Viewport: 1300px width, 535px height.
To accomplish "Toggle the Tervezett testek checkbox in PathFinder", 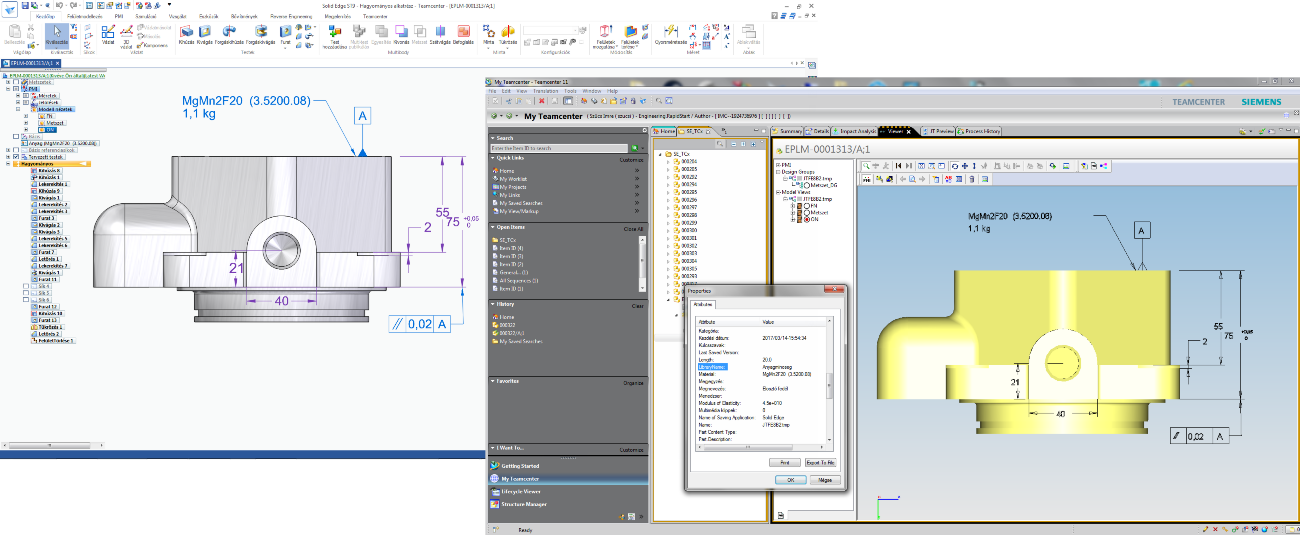I will coord(15,157).
